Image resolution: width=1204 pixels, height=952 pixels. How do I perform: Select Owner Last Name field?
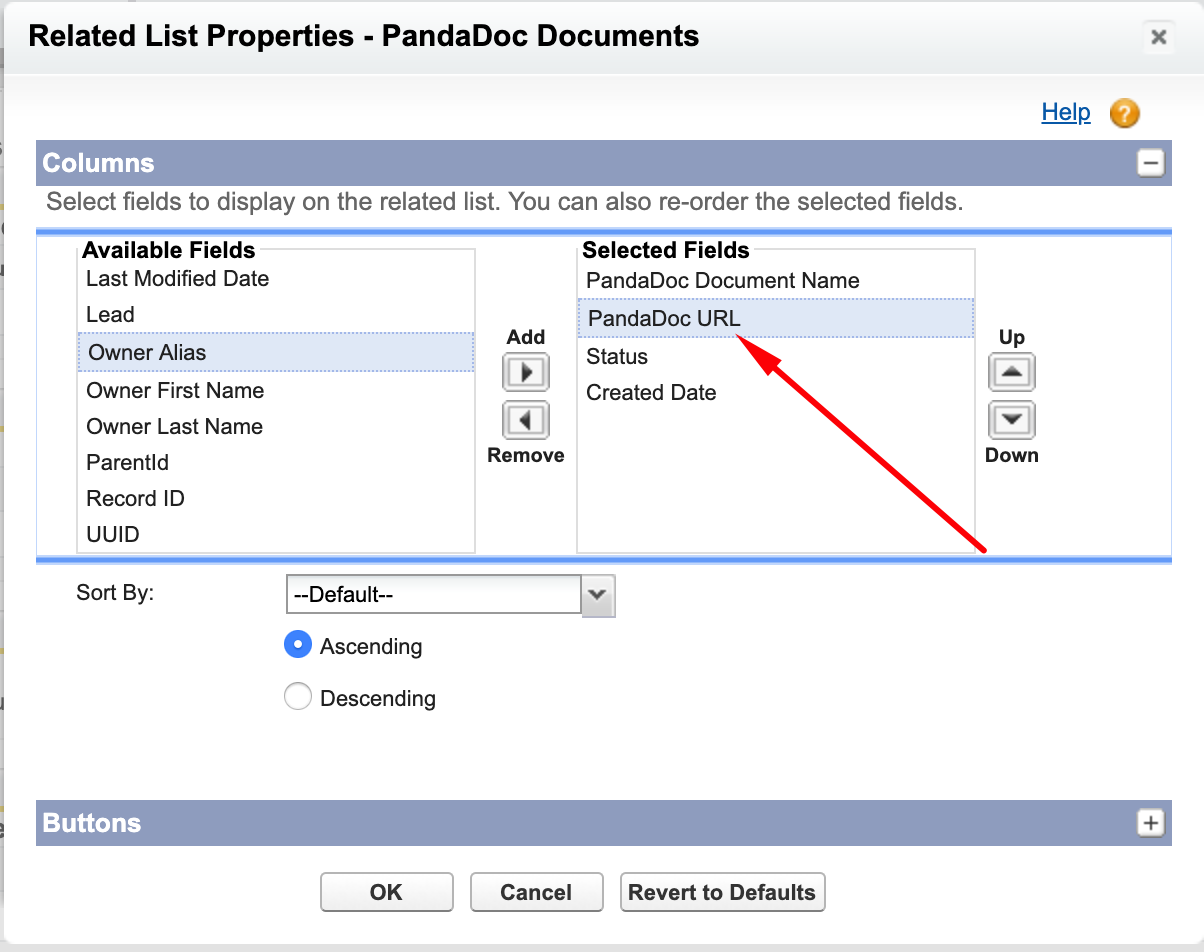(276, 427)
